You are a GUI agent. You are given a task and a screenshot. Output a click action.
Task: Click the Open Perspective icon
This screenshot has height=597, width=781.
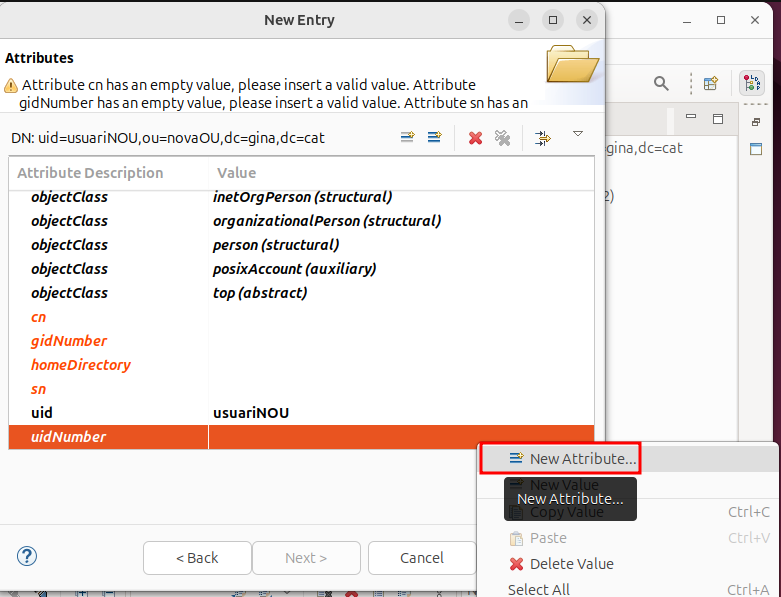point(711,84)
